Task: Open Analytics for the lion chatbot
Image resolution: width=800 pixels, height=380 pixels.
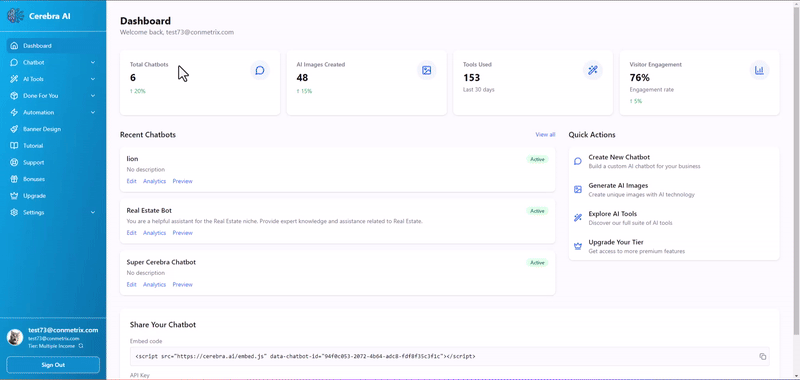Action: pos(154,181)
